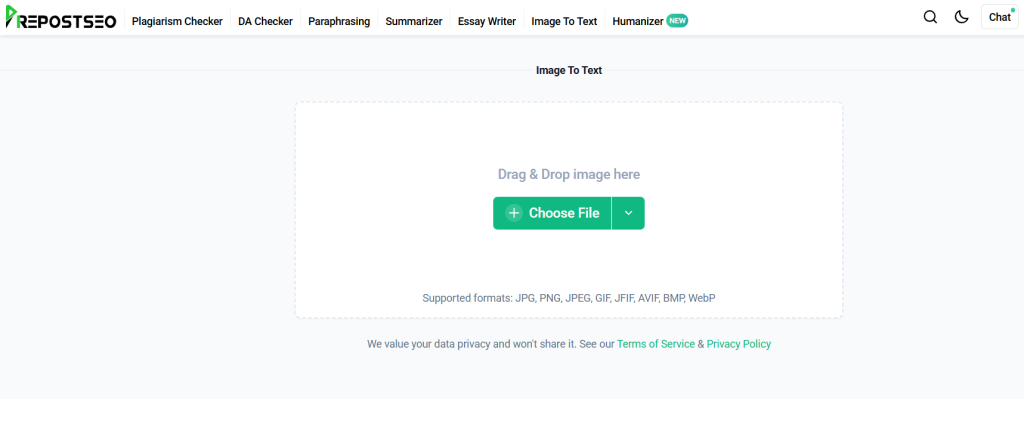The height and width of the screenshot is (424, 1024).
Task: Open the Chat button
Action: [999, 17]
